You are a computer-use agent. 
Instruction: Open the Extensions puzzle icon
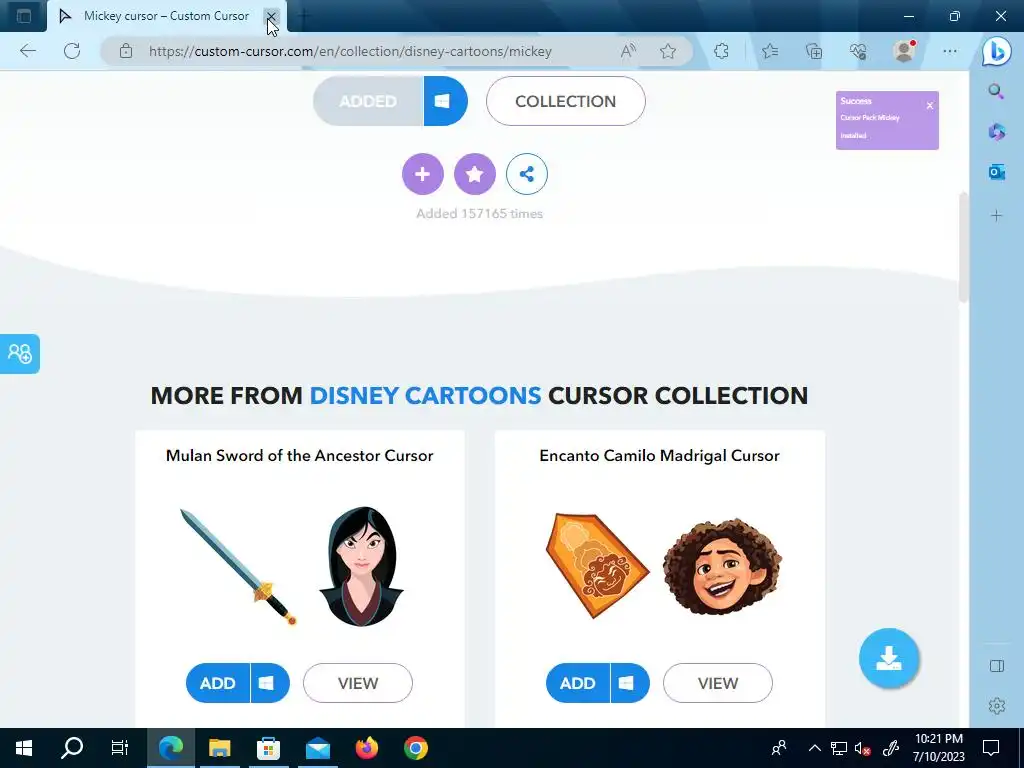coord(722,51)
